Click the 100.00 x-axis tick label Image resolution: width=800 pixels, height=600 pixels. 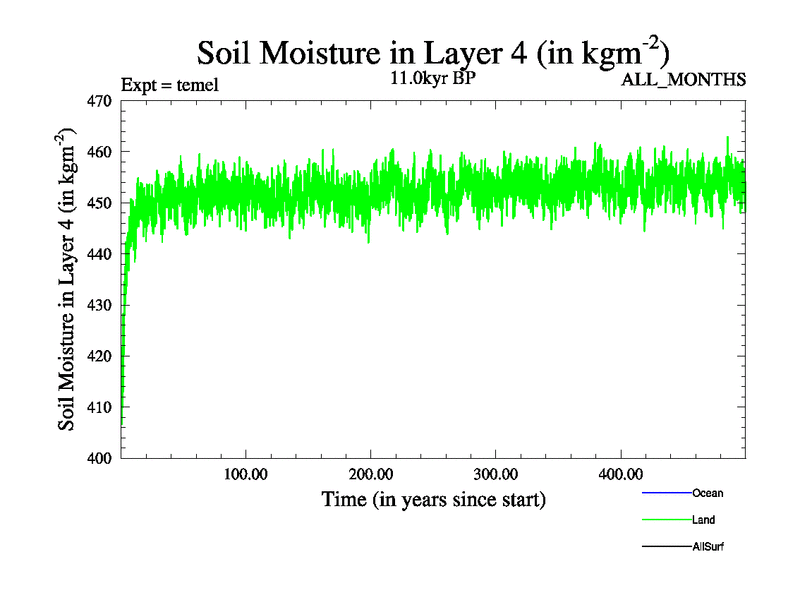click(245, 473)
